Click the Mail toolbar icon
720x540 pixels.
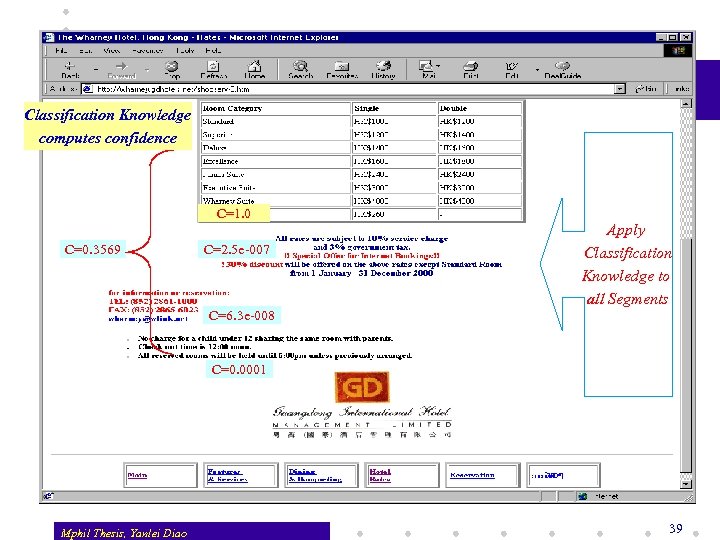click(427, 70)
